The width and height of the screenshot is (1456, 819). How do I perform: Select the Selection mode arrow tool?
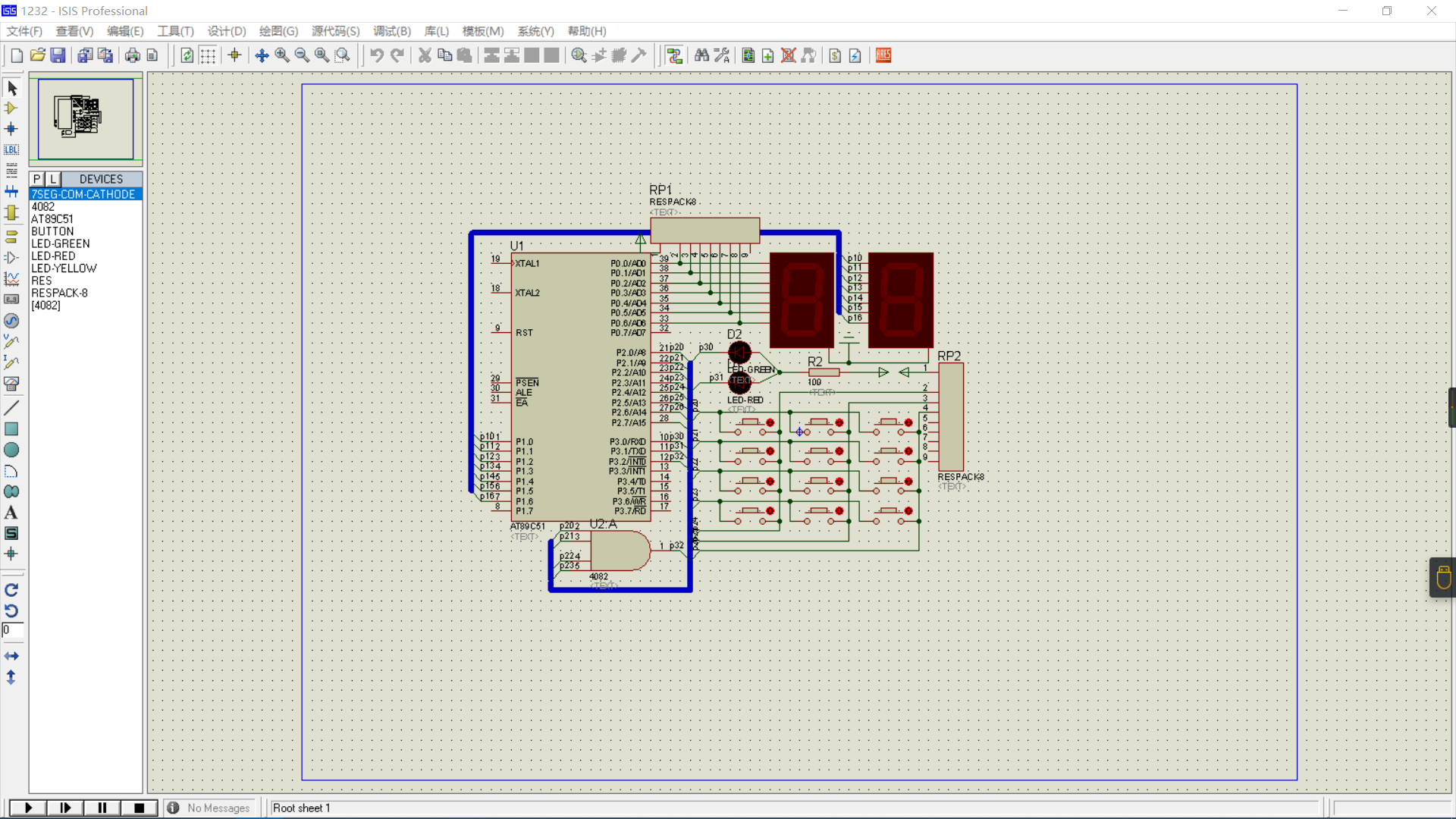point(11,88)
